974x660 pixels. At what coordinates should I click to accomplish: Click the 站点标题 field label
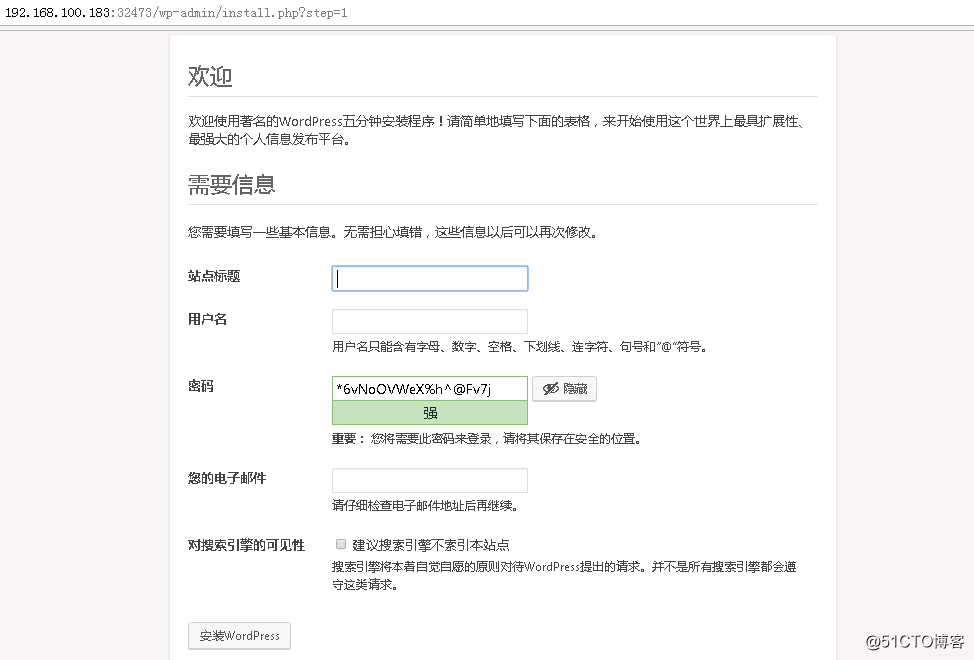214,276
